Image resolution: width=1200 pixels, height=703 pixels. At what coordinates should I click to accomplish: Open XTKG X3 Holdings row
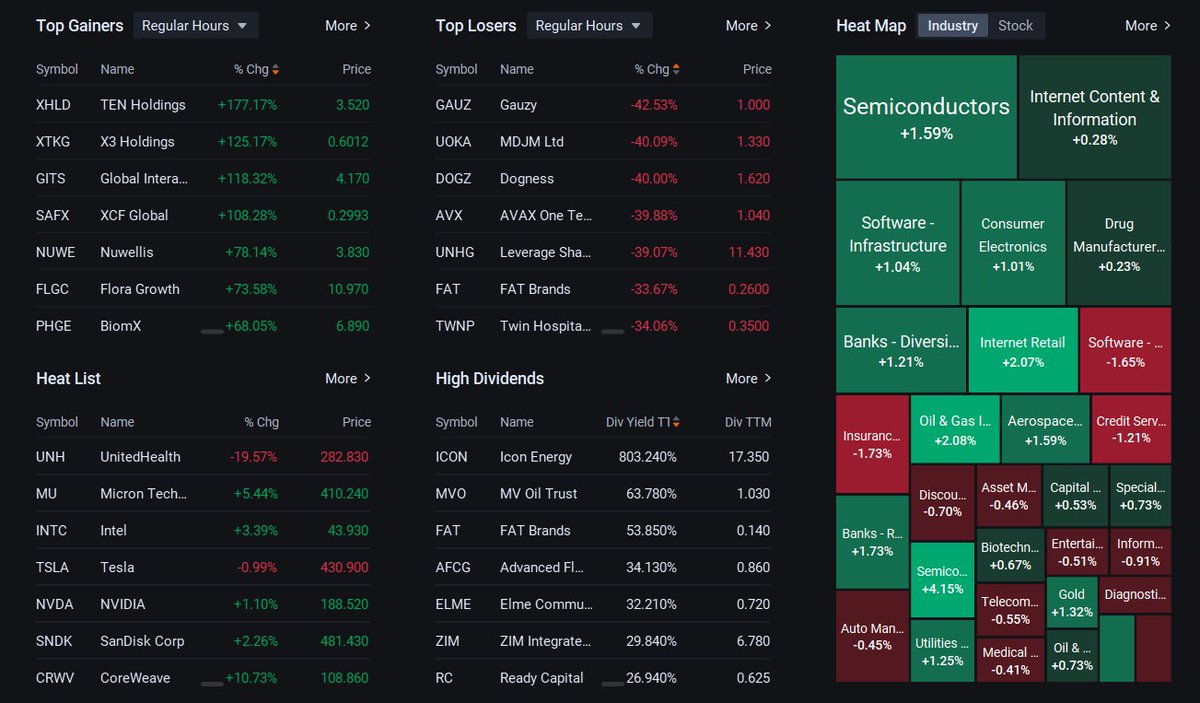pos(203,142)
